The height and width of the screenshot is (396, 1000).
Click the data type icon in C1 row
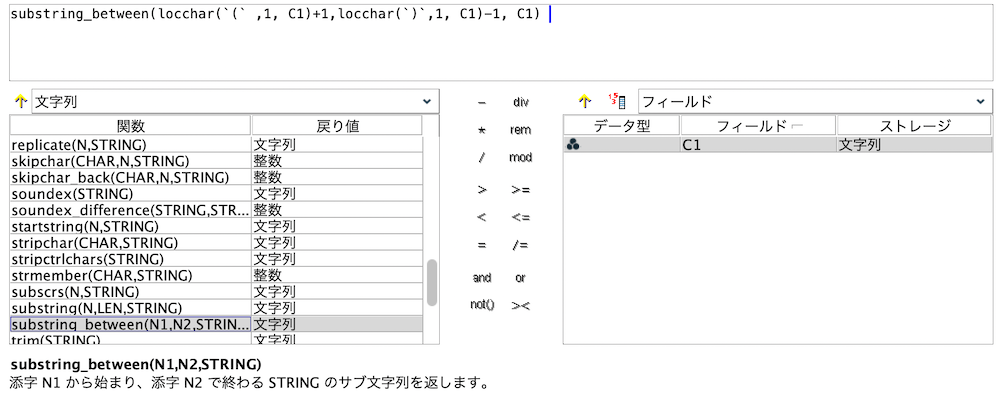pyautogui.click(x=573, y=145)
